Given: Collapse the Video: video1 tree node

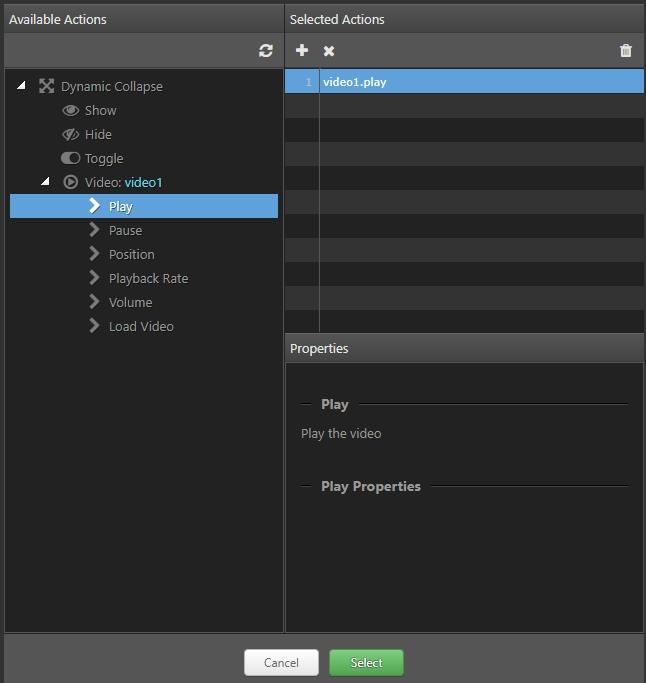Looking at the screenshot, I should [45, 181].
